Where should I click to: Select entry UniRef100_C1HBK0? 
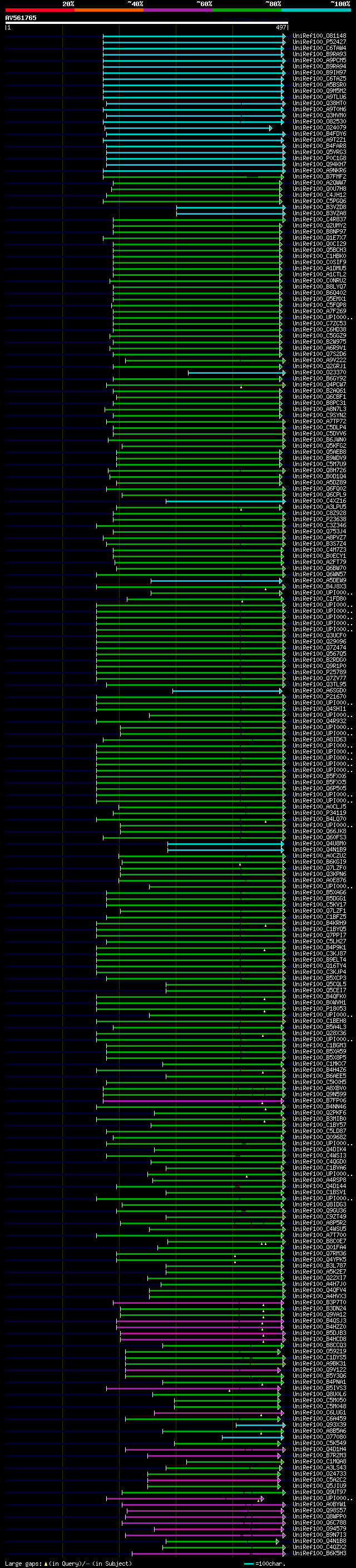click(319, 256)
